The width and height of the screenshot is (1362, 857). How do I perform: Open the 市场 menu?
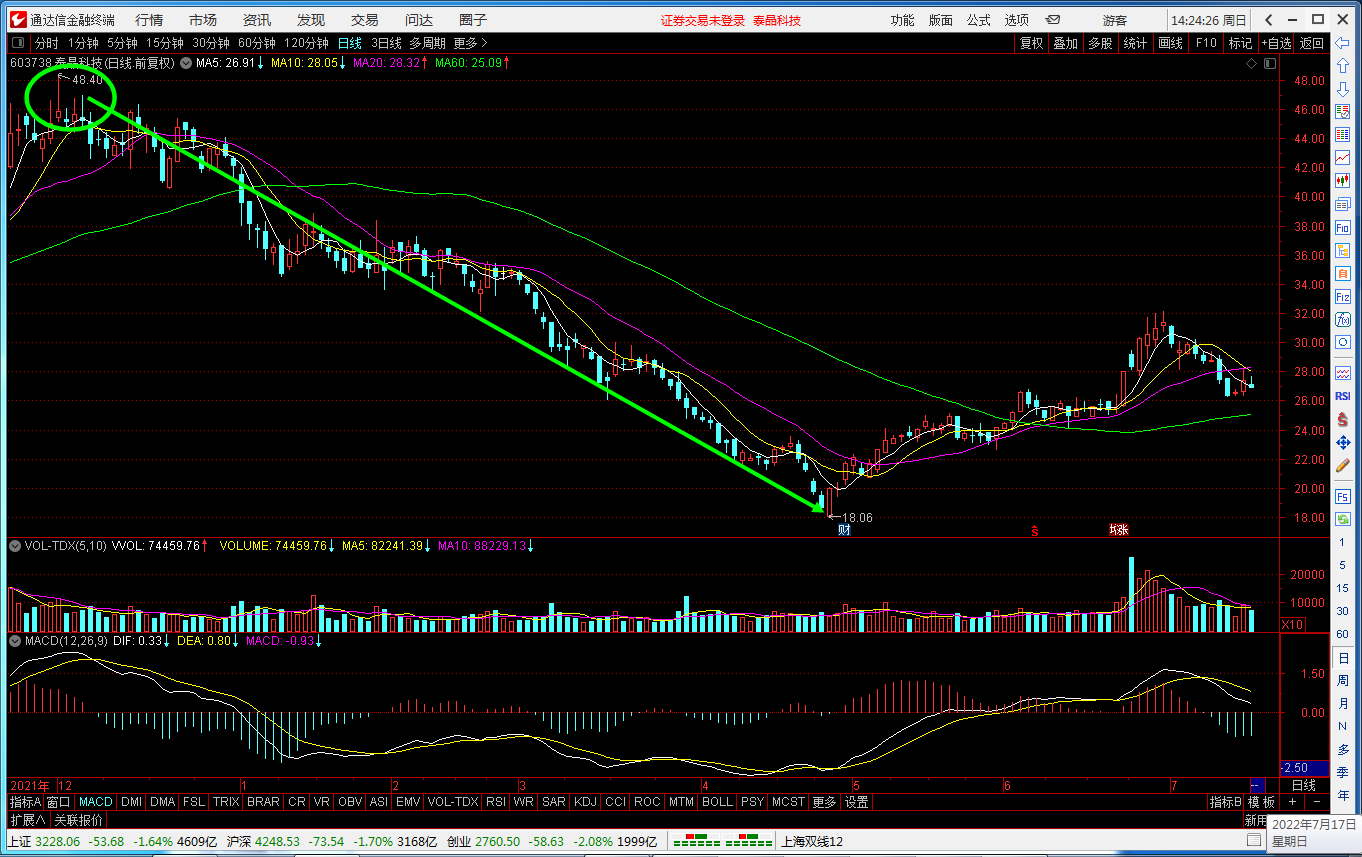click(x=203, y=20)
